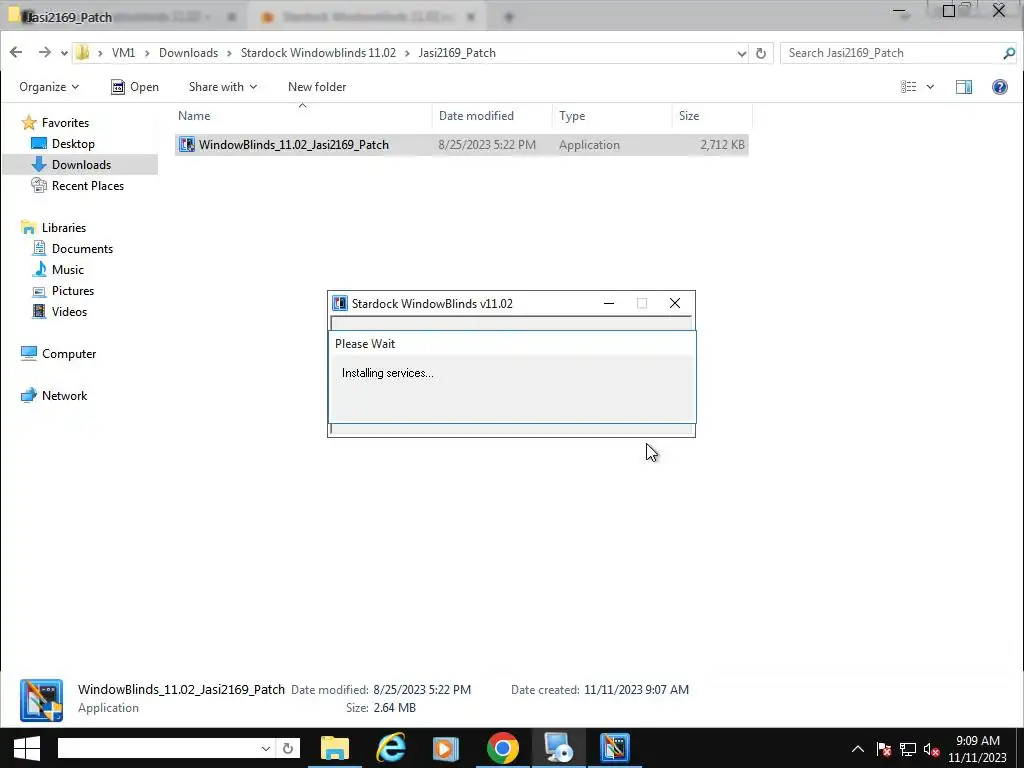Open File Explorer from taskbar
The height and width of the screenshot is (768, 1024).
tap(335, 748)
